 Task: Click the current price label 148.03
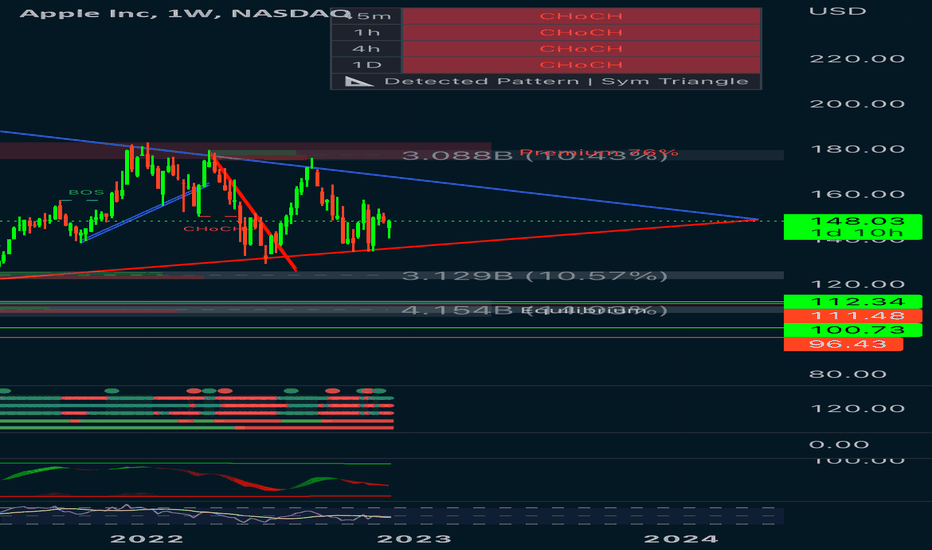click(858, 221)
